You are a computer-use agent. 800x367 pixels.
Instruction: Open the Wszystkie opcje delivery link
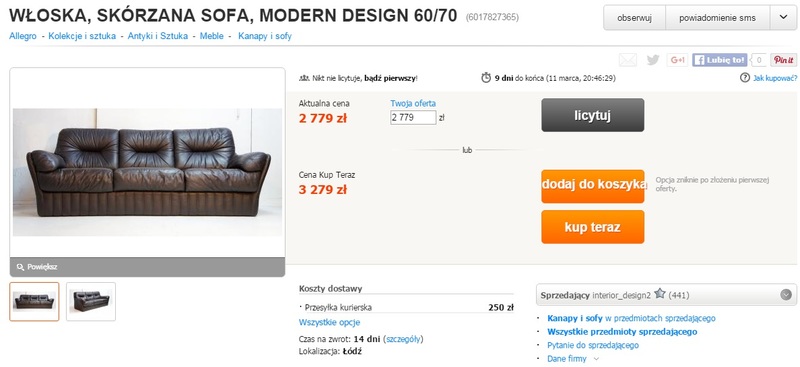329,323
